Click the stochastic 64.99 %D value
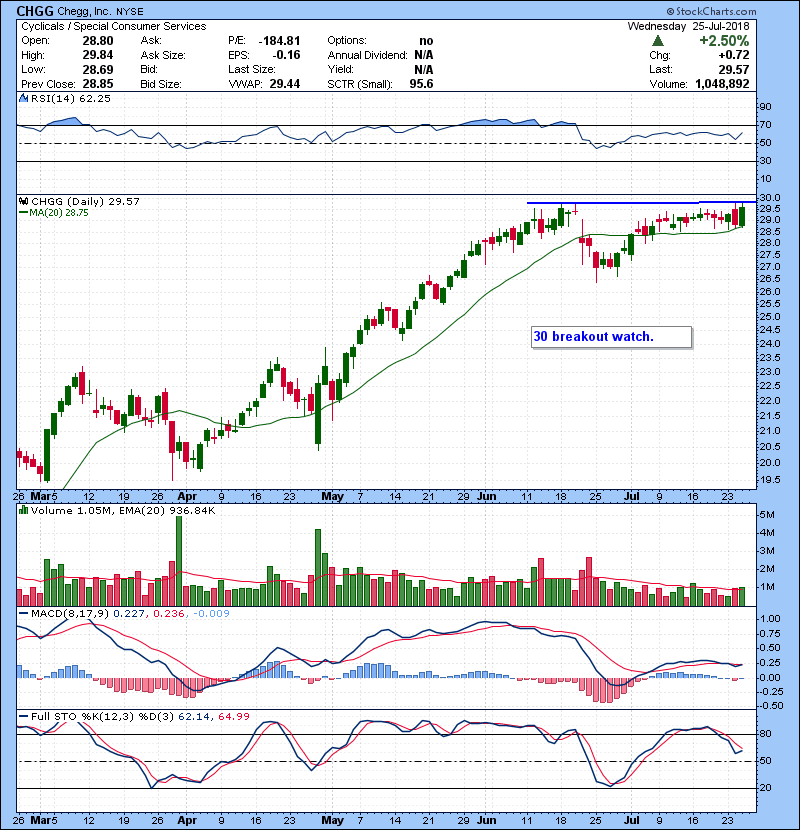 coord(233,717)
